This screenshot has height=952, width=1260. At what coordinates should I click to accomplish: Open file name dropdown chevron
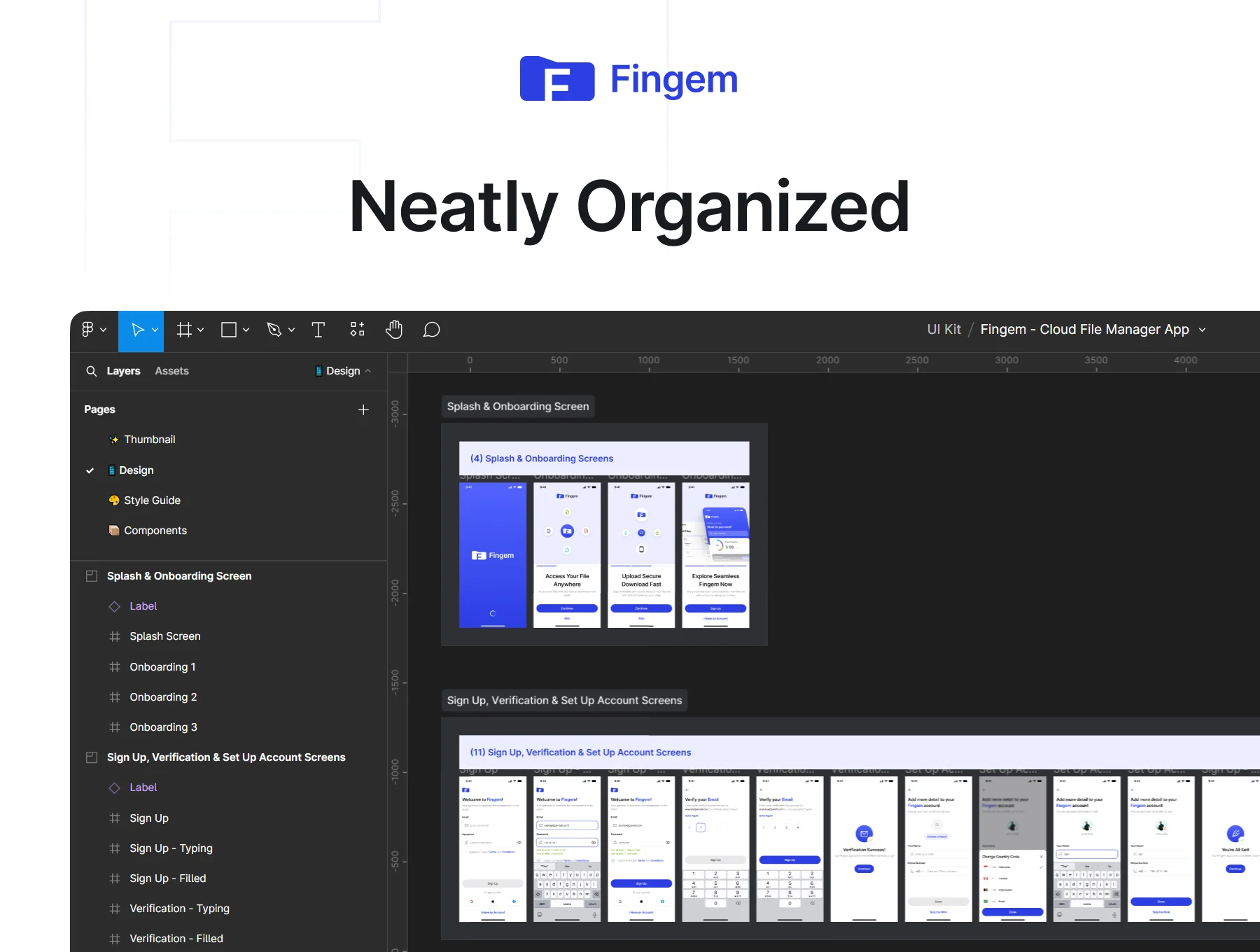(x=1202, y=330)
